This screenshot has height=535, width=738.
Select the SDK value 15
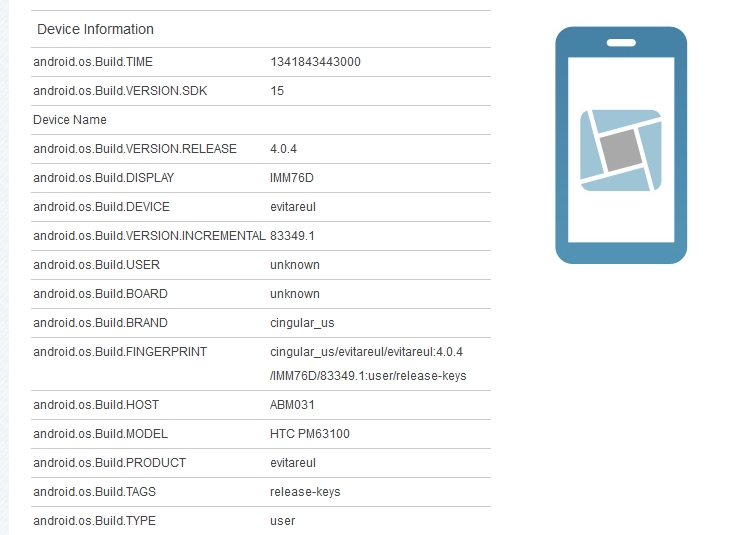277,91
